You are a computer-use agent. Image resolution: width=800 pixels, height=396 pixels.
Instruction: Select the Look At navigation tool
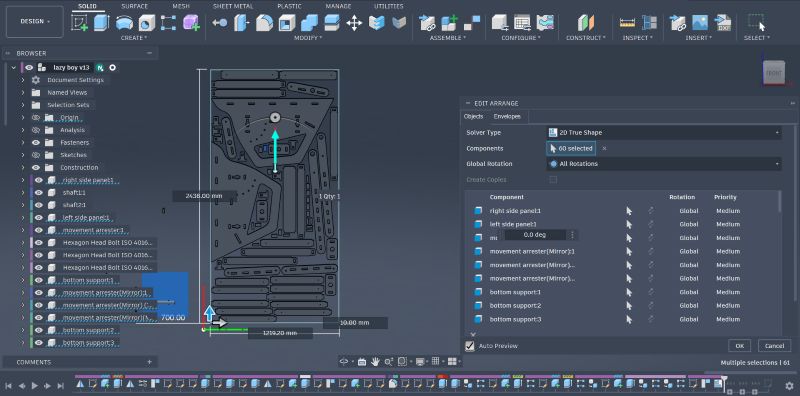pos(362,361)
